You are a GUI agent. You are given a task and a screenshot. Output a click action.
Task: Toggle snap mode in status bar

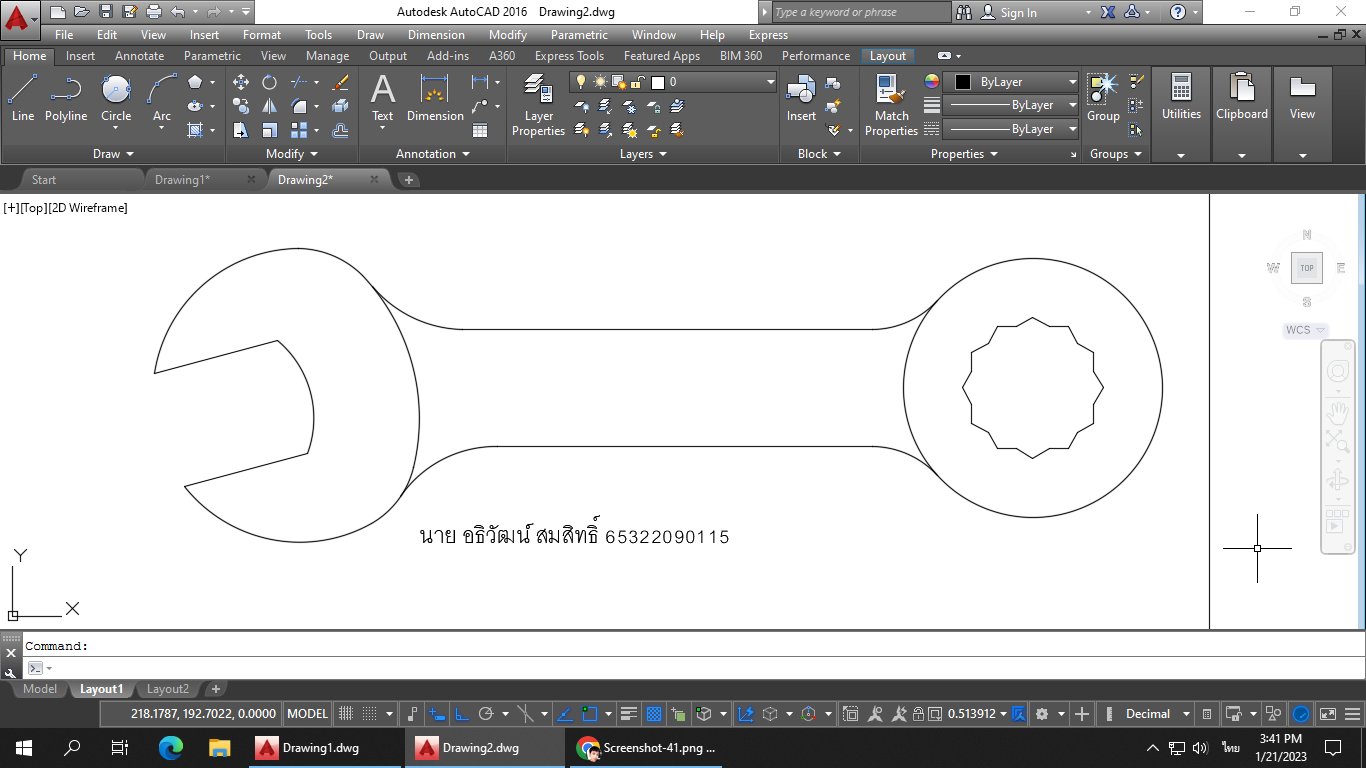pos(370,714)
